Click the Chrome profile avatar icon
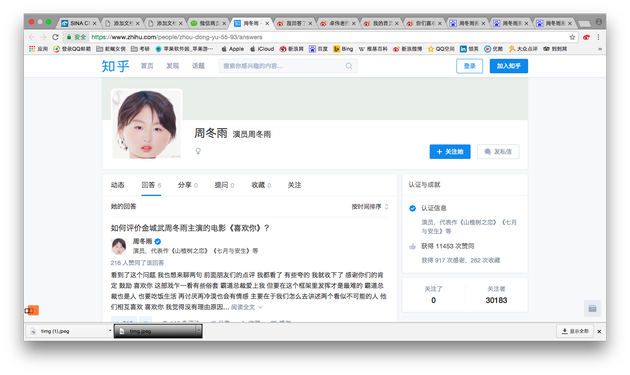Viewport: 630px width, 375px height. pos(598,22)
